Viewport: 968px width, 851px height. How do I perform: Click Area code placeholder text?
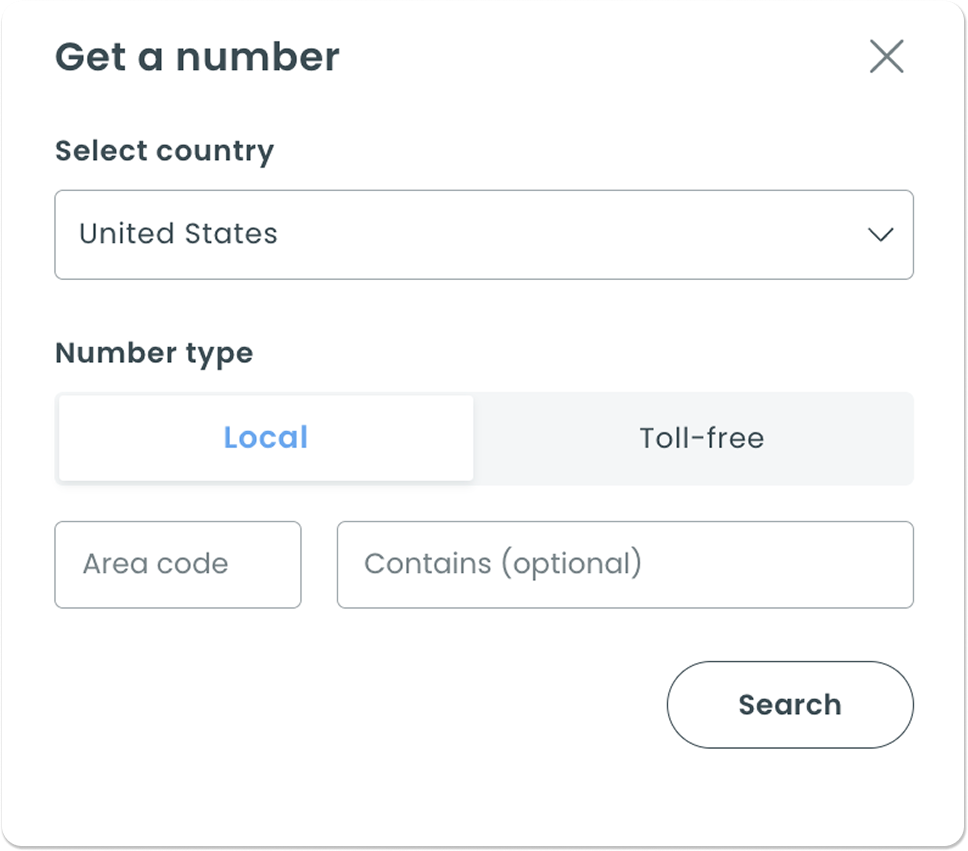point(156,564)
